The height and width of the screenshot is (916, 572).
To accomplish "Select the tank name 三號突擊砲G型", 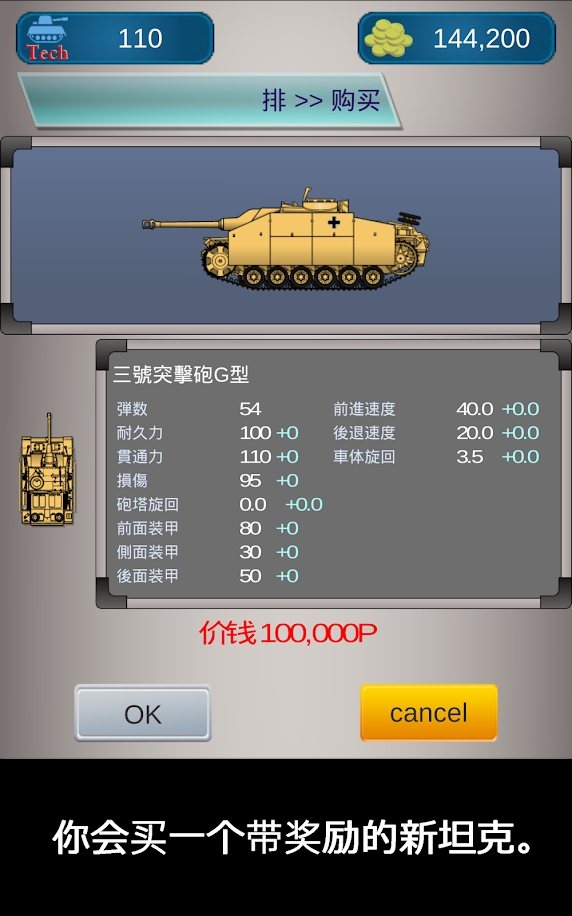I will pos(181,374).
